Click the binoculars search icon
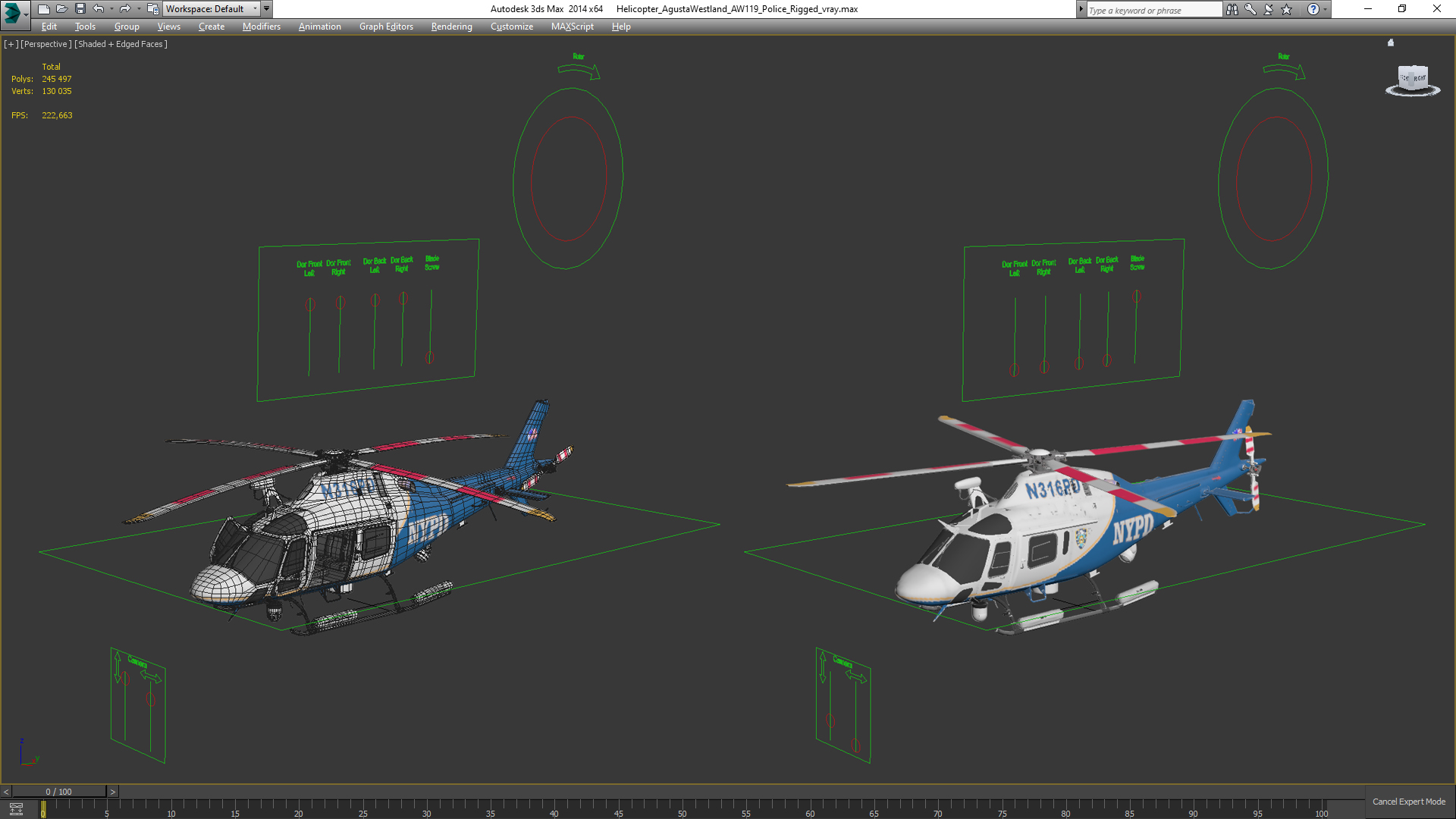 click(x=1232, y=9)
